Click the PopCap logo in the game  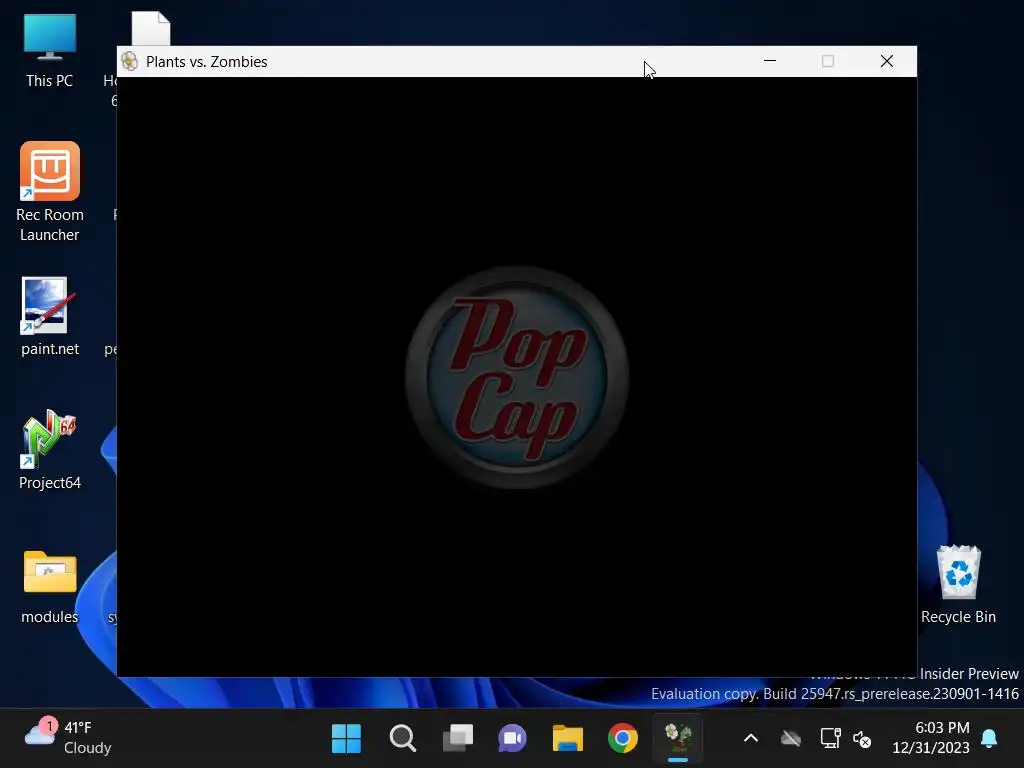coord(517,377)
